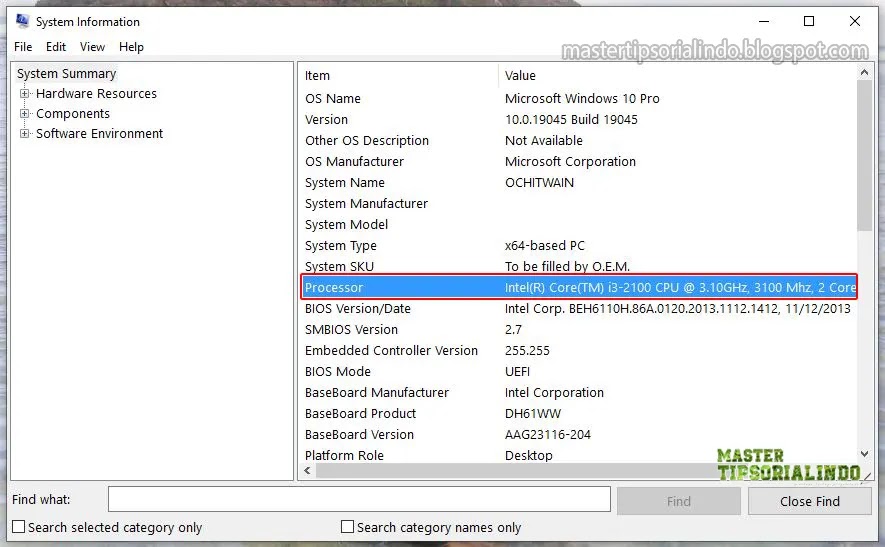Viewport: 885px width, 547px height.
Task: Close the System Information window
Action: coord(855,21)
